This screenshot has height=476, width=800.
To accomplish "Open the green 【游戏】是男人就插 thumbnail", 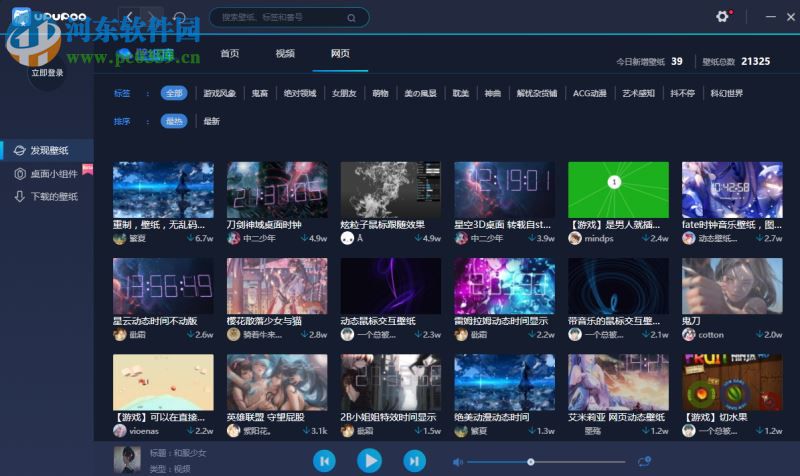I will tap(618, 190).
